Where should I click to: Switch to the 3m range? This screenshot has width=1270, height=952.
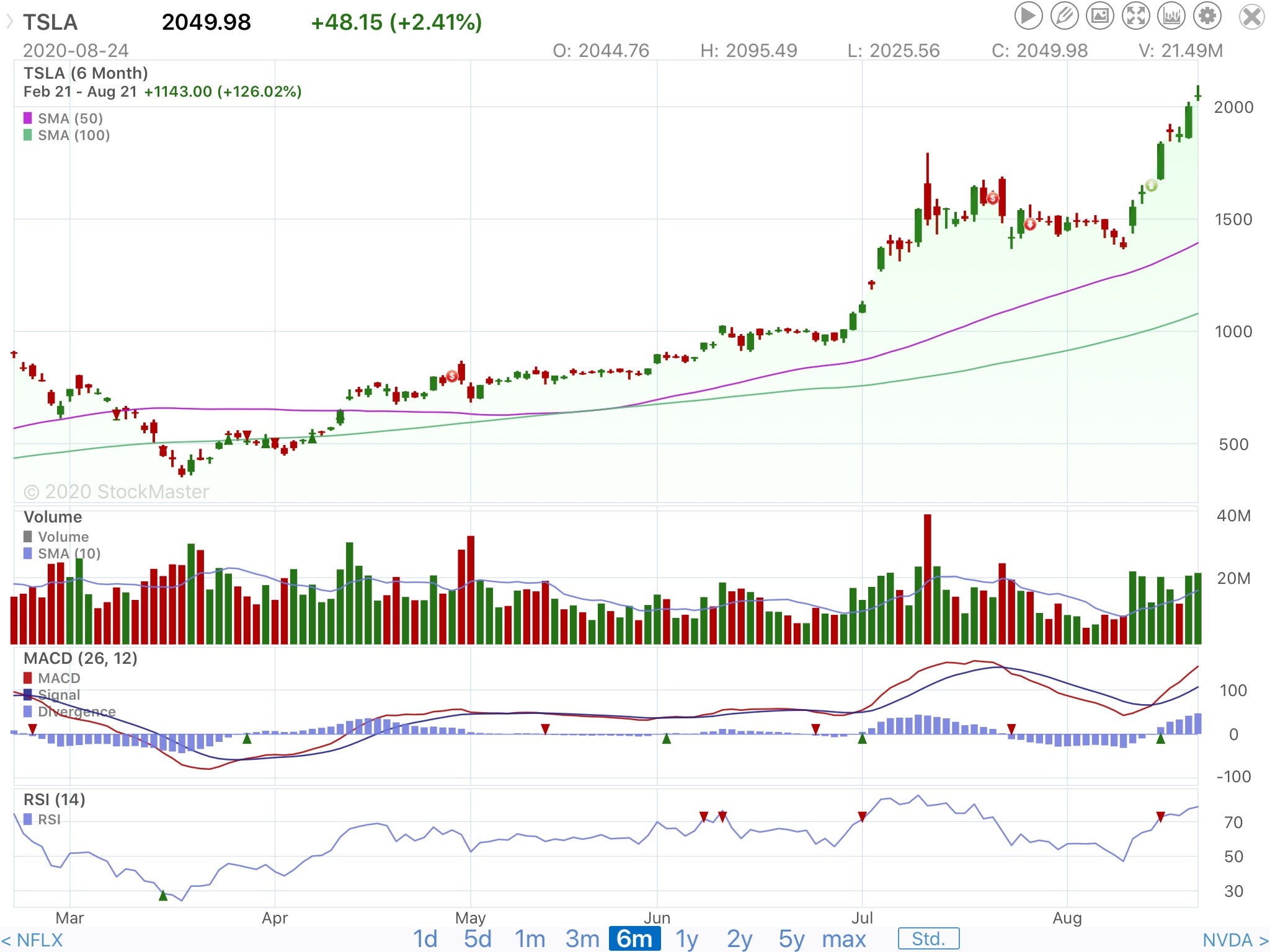pos(582,938)
